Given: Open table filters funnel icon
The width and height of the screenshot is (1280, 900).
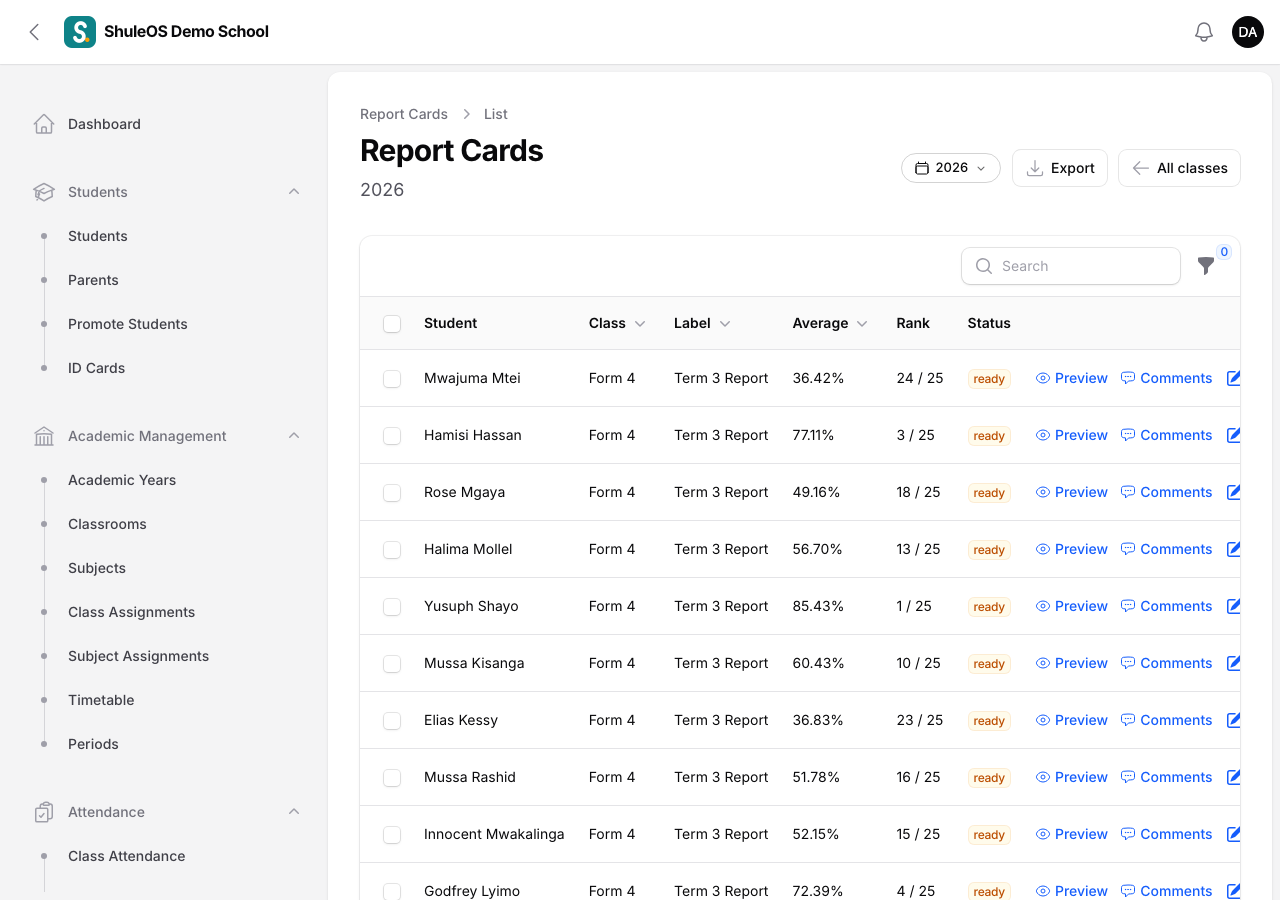Looking at the screenshot, I should [x=1206, y=266].
